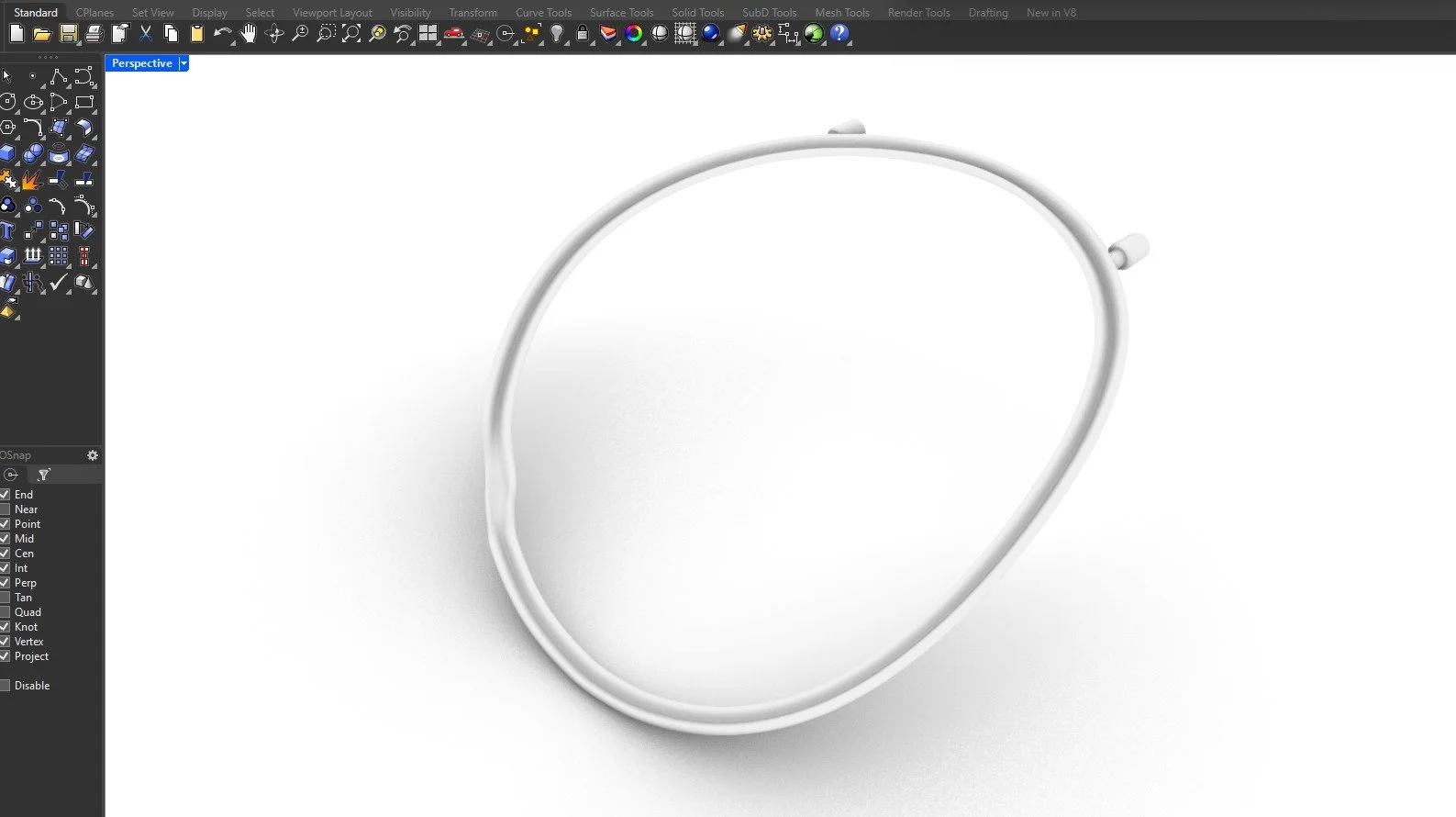Enable the Tan osnap checkbox
The image size is (1456, 817).
click(5, 598)
